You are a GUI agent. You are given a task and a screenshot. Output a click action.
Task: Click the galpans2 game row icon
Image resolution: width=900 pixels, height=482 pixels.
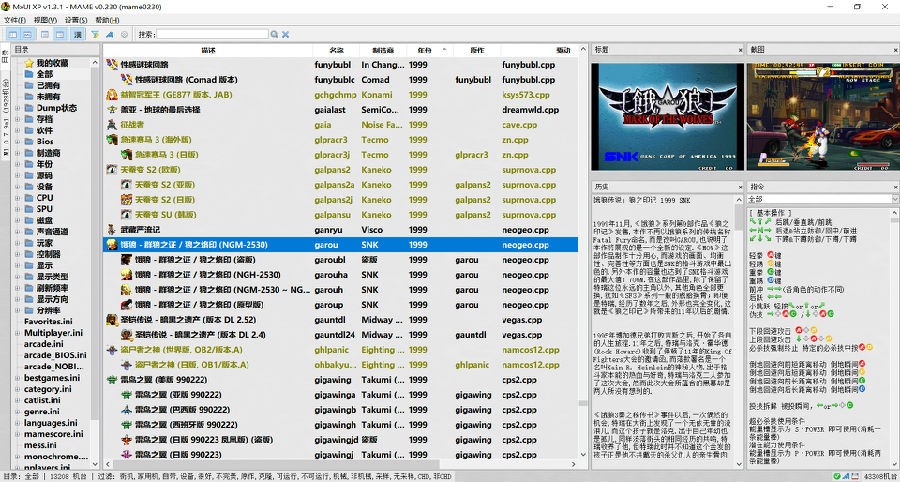point(112,170)
